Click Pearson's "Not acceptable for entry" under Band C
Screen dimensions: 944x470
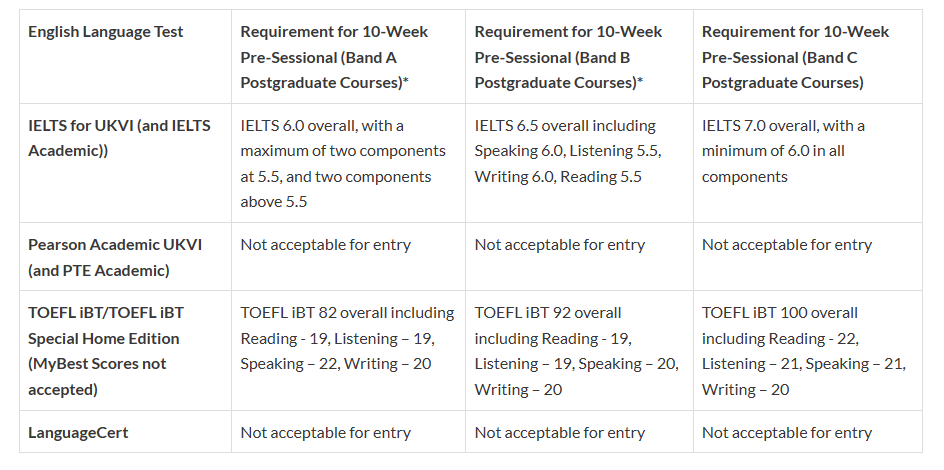(787, 245)
